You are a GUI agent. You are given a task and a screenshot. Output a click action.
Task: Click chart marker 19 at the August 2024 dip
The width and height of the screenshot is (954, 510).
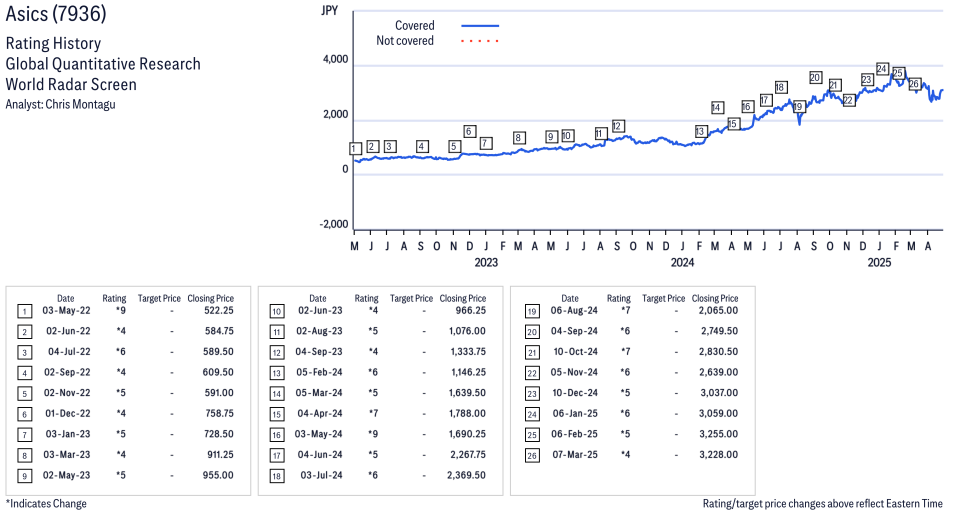(798, 107)
